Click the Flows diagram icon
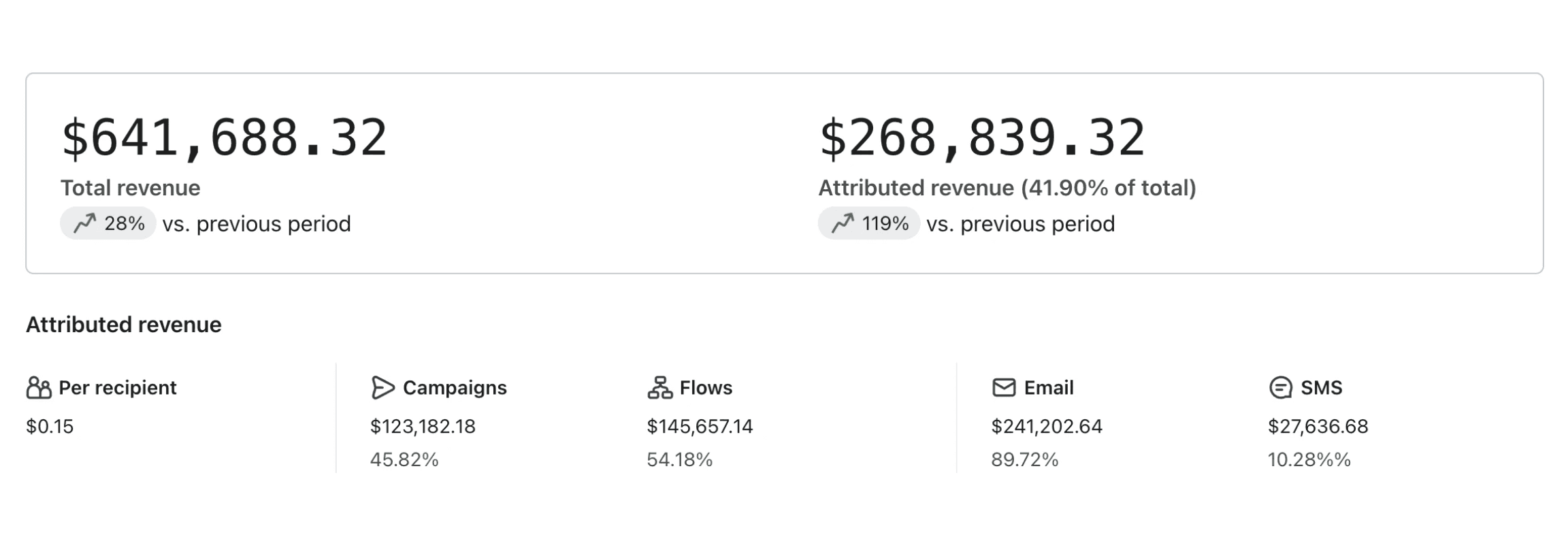The image size is (1568, 554). (659, 388)
